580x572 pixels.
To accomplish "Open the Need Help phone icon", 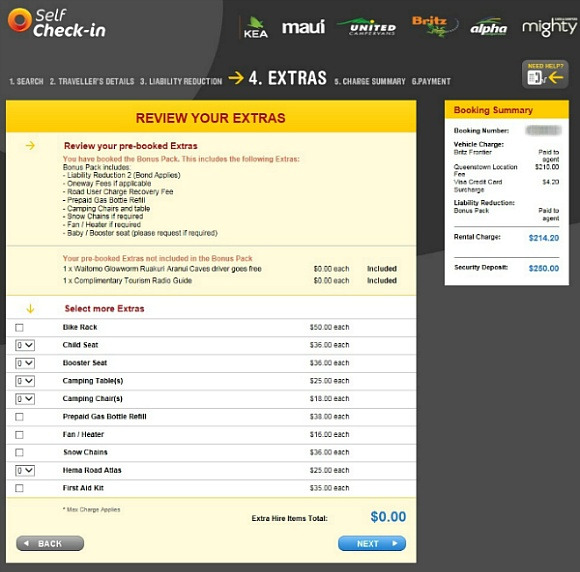I will pos(545,74).
